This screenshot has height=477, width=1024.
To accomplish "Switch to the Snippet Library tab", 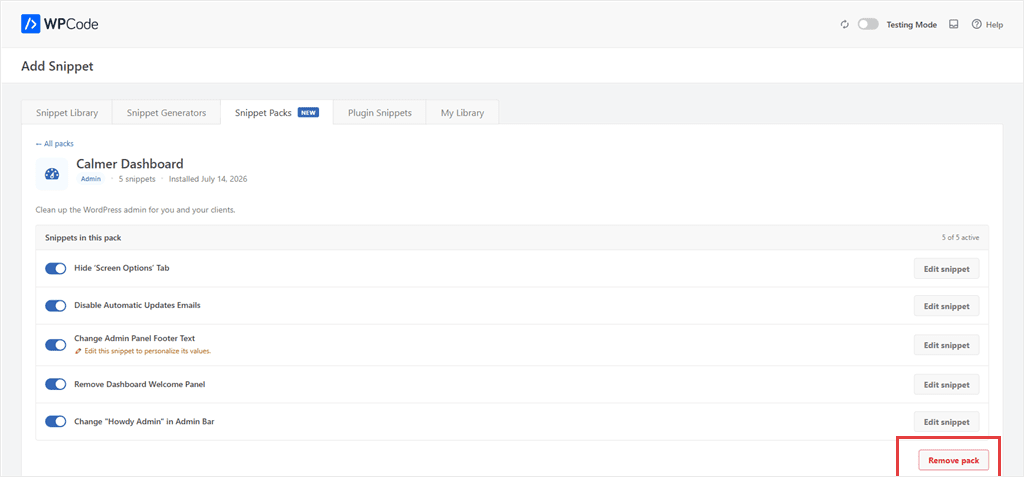I will pyautogui.click(x=67, y=112).
